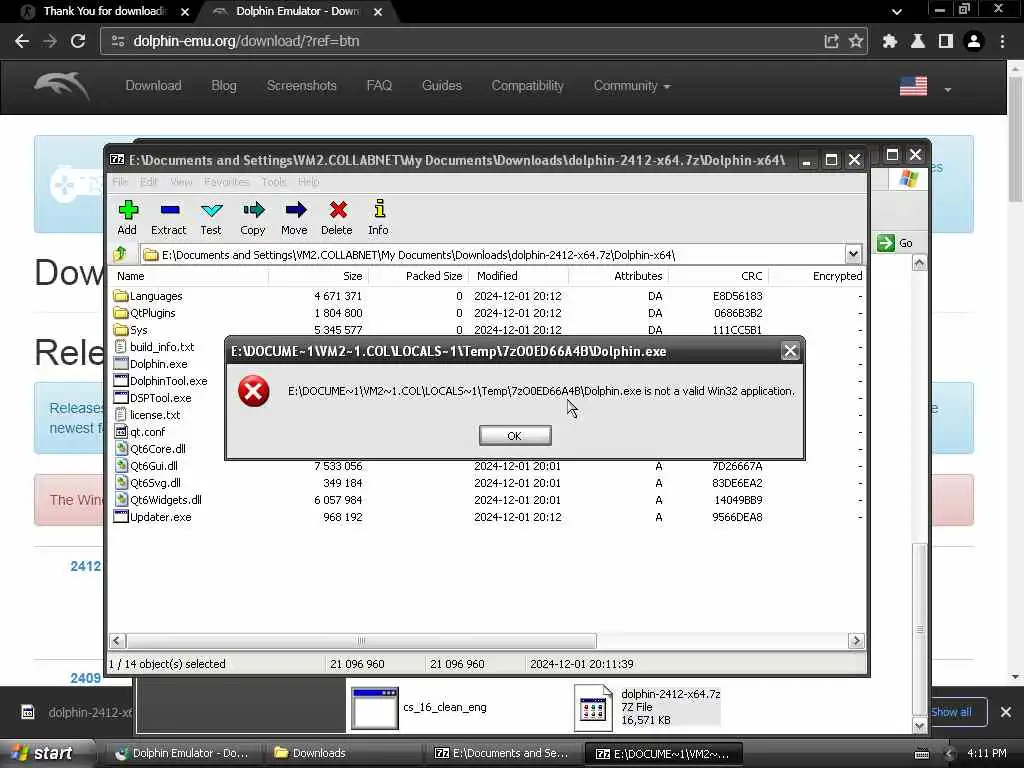The height and width of the screenshot is (768, 1024).
Task: Click the Test toolbar icon in 7-Zip
Action: 211,218
